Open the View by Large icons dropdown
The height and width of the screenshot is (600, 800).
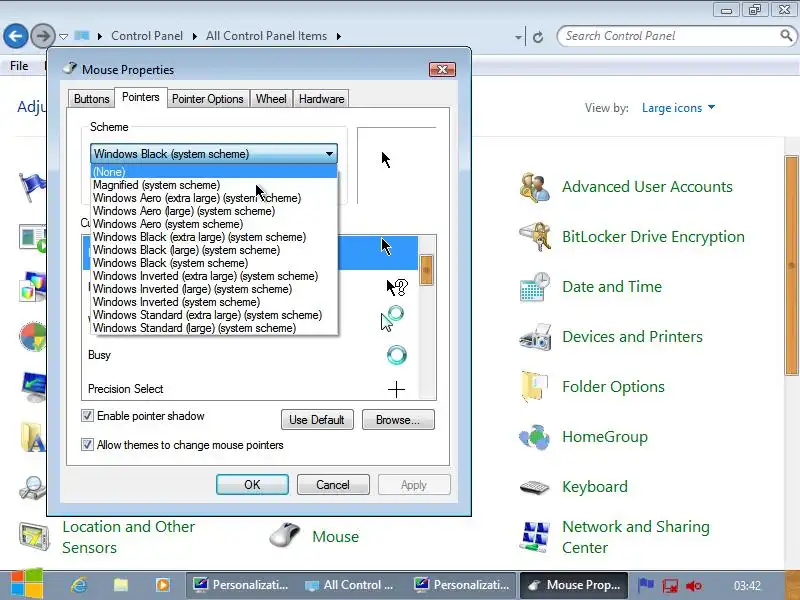pos(678,108)
